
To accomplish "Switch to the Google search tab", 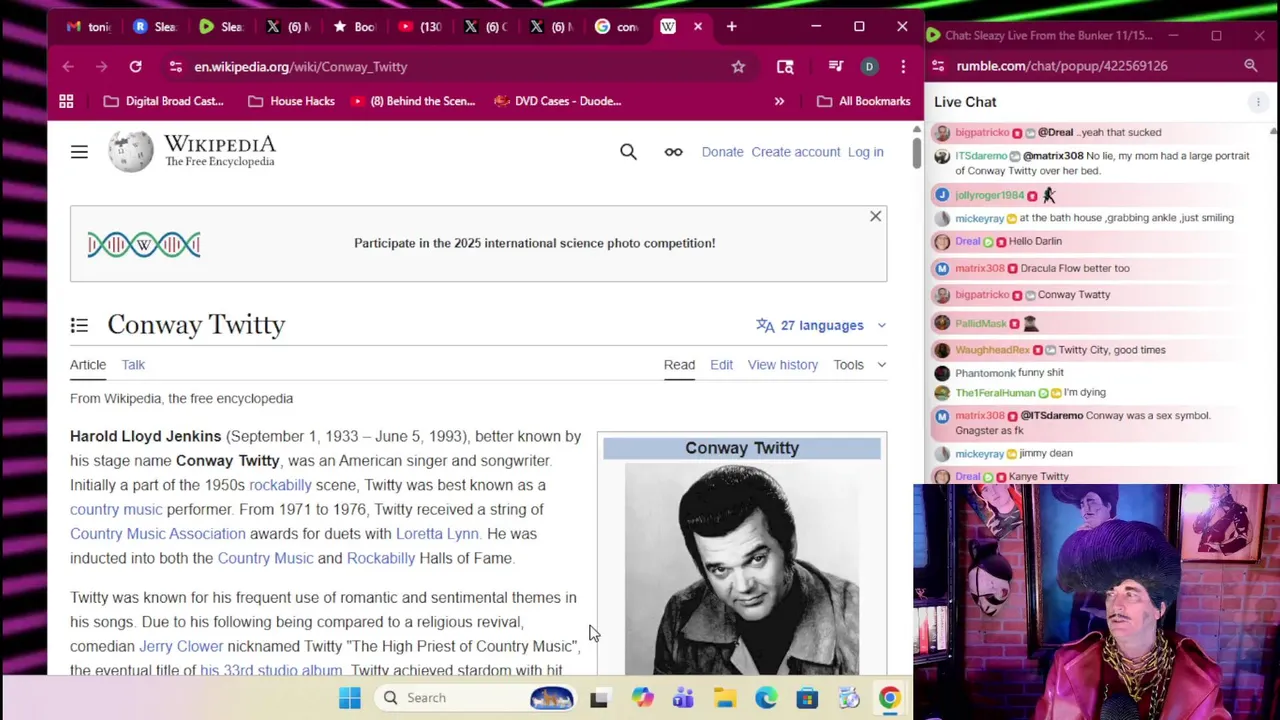I will click(x=616, y=26).
